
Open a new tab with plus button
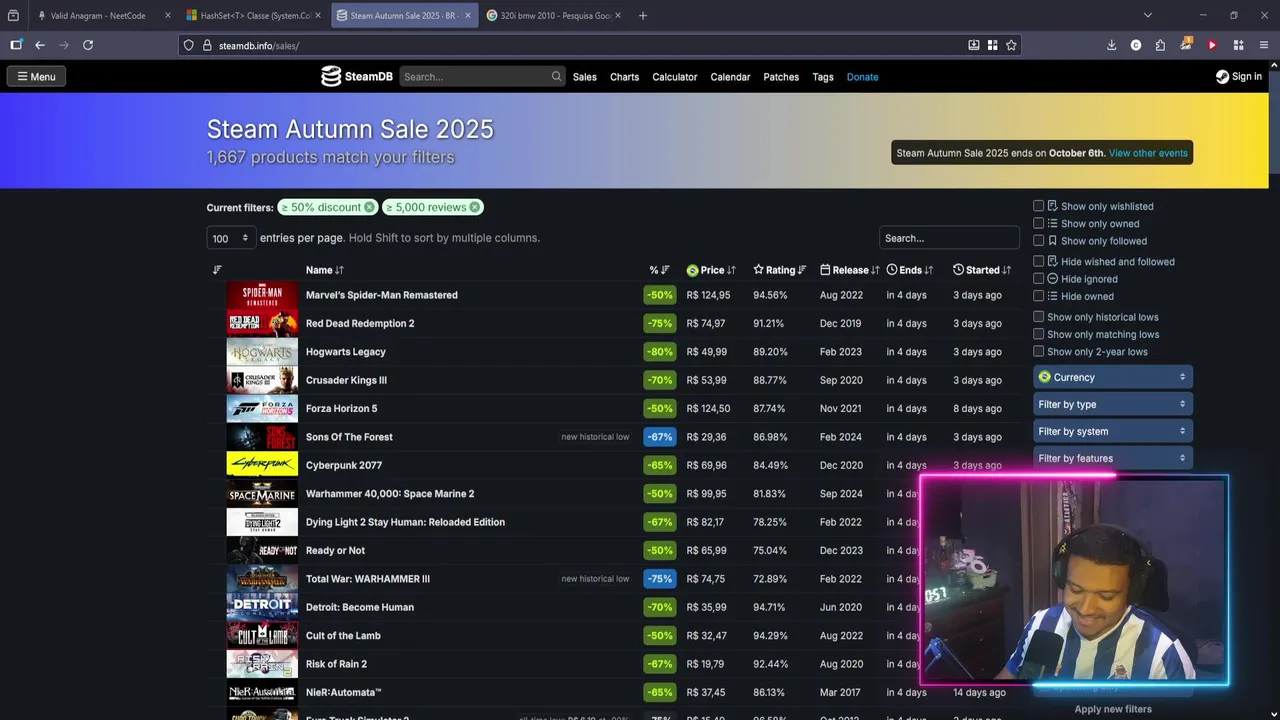(642, 15)
